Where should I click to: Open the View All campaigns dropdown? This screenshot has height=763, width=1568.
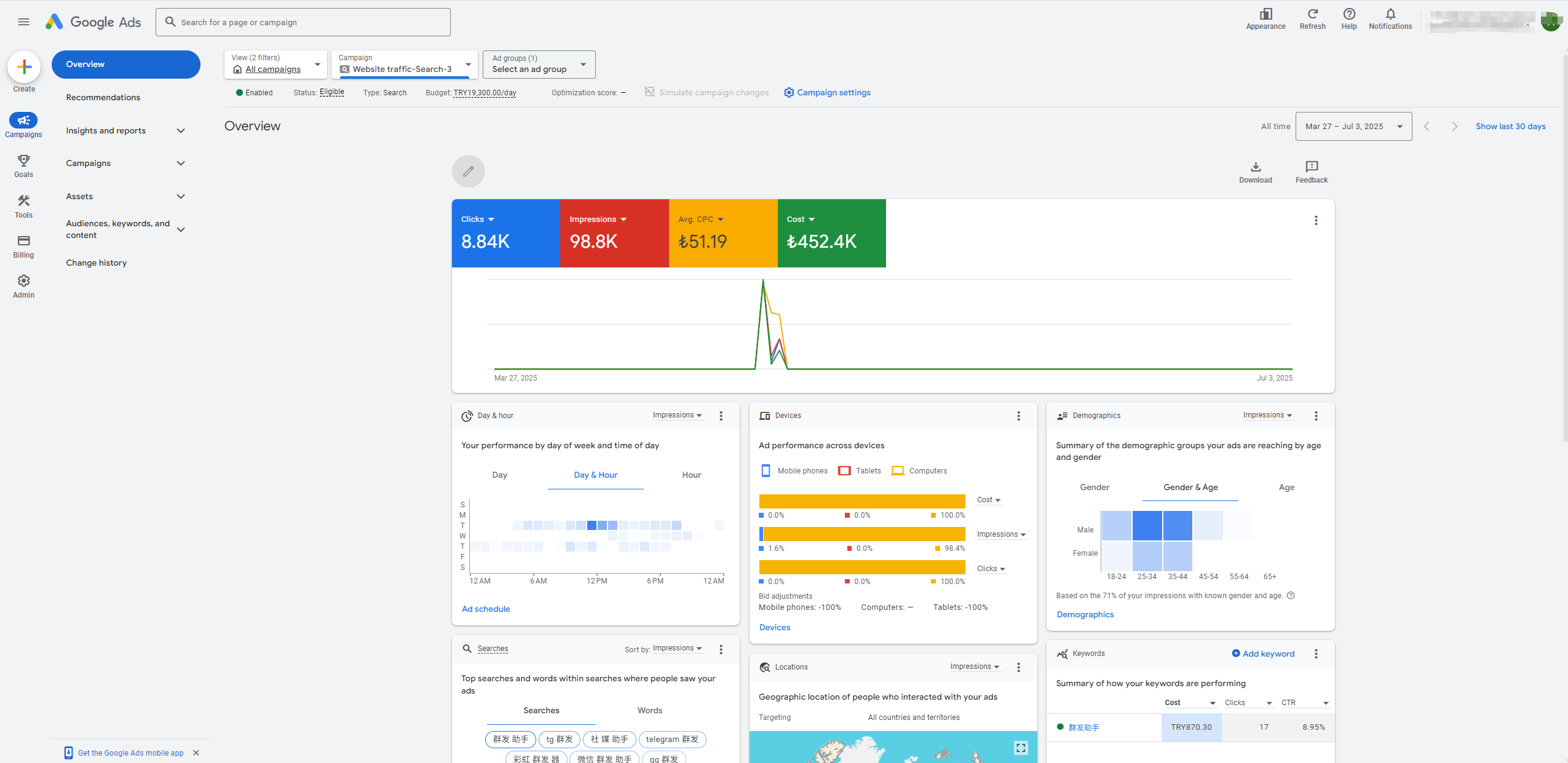click(275, 64)
